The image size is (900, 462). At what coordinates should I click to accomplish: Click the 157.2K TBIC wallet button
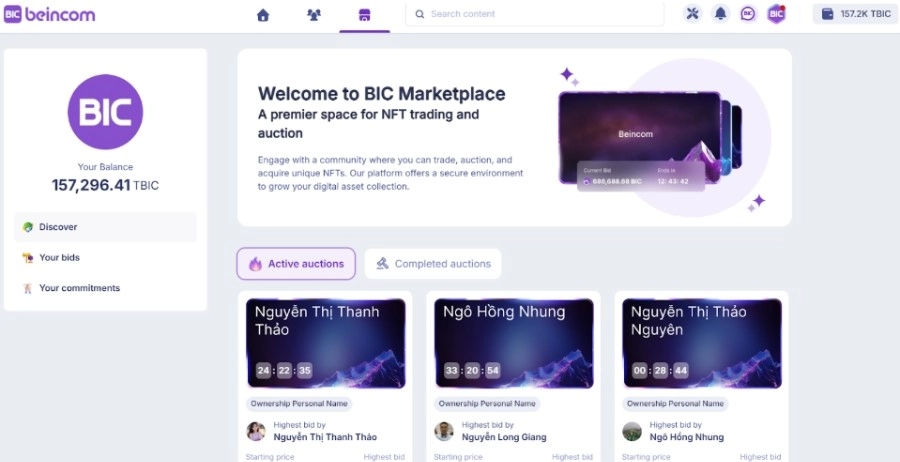point(855,14)
